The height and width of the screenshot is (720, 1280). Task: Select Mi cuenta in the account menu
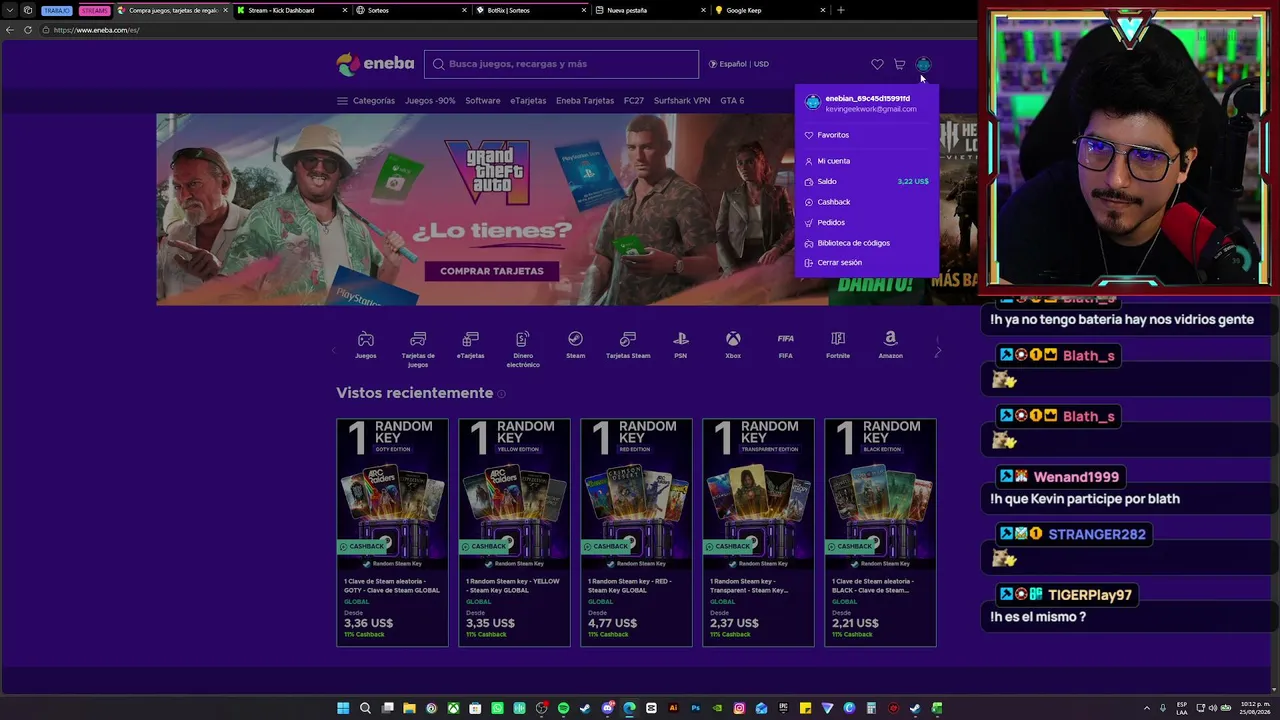point(867,161)
